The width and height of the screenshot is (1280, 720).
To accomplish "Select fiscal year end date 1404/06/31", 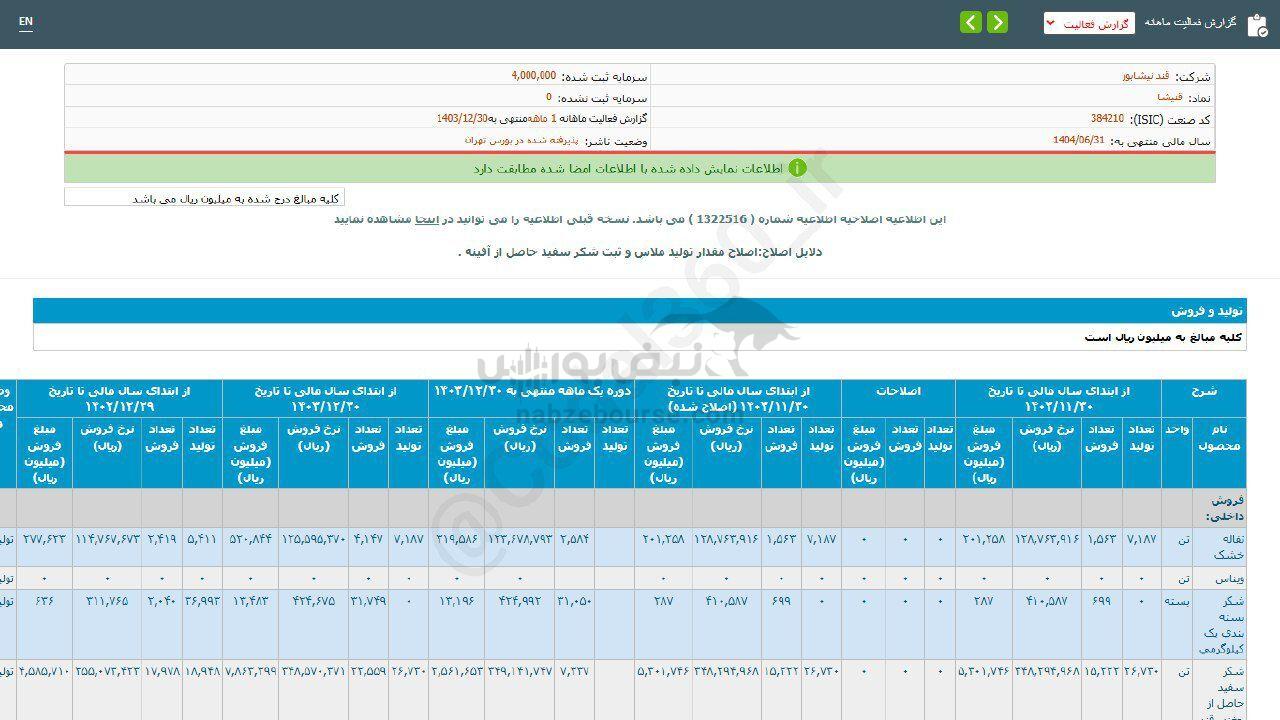I will [1079, 140].
